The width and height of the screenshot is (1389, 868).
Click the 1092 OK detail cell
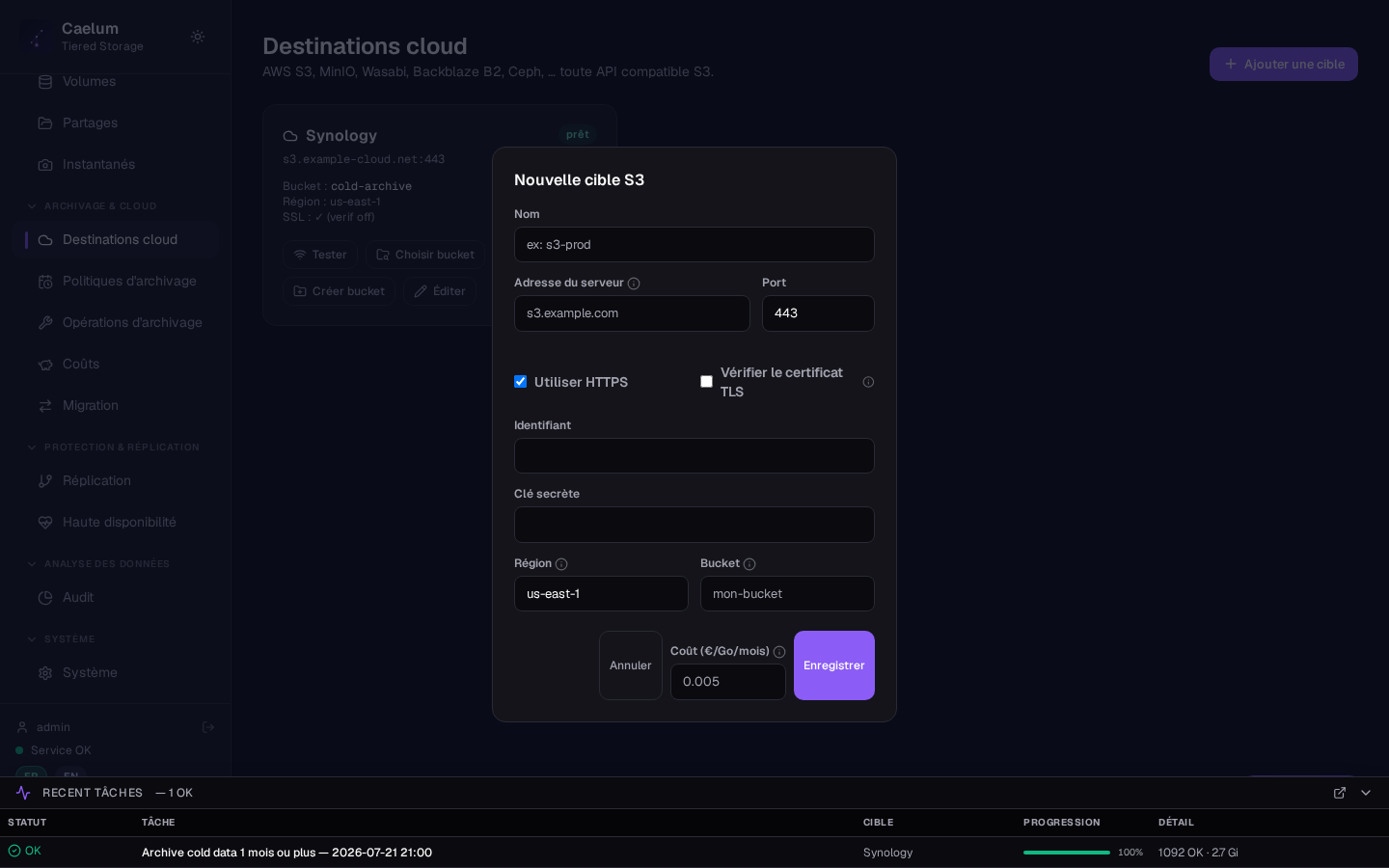[x=1198, y=853]
